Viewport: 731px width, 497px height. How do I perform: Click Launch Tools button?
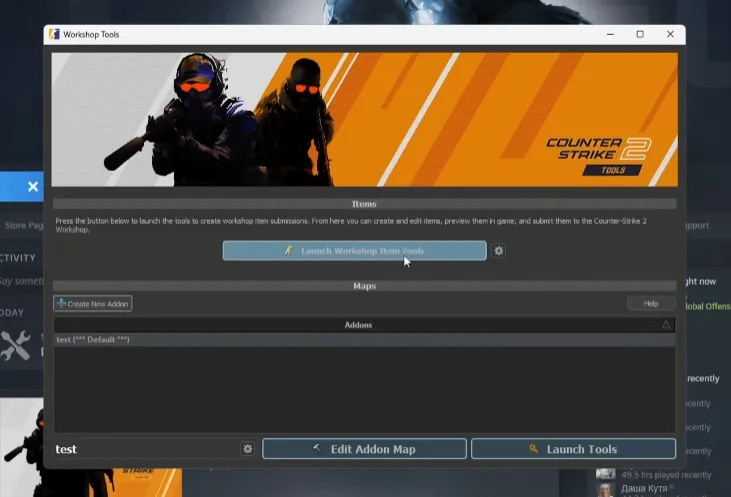[x=573, y=449]
